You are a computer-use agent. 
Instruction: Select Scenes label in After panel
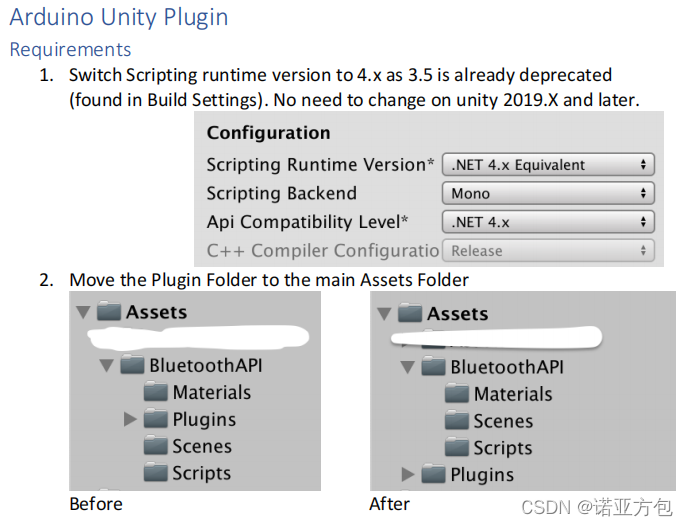pos(504,421)
